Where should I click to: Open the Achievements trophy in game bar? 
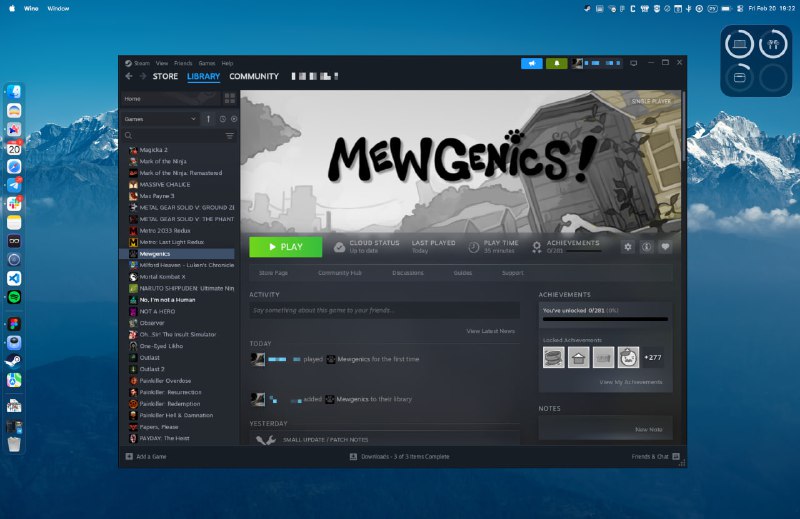pyautogui.click(x=536, y=247)
